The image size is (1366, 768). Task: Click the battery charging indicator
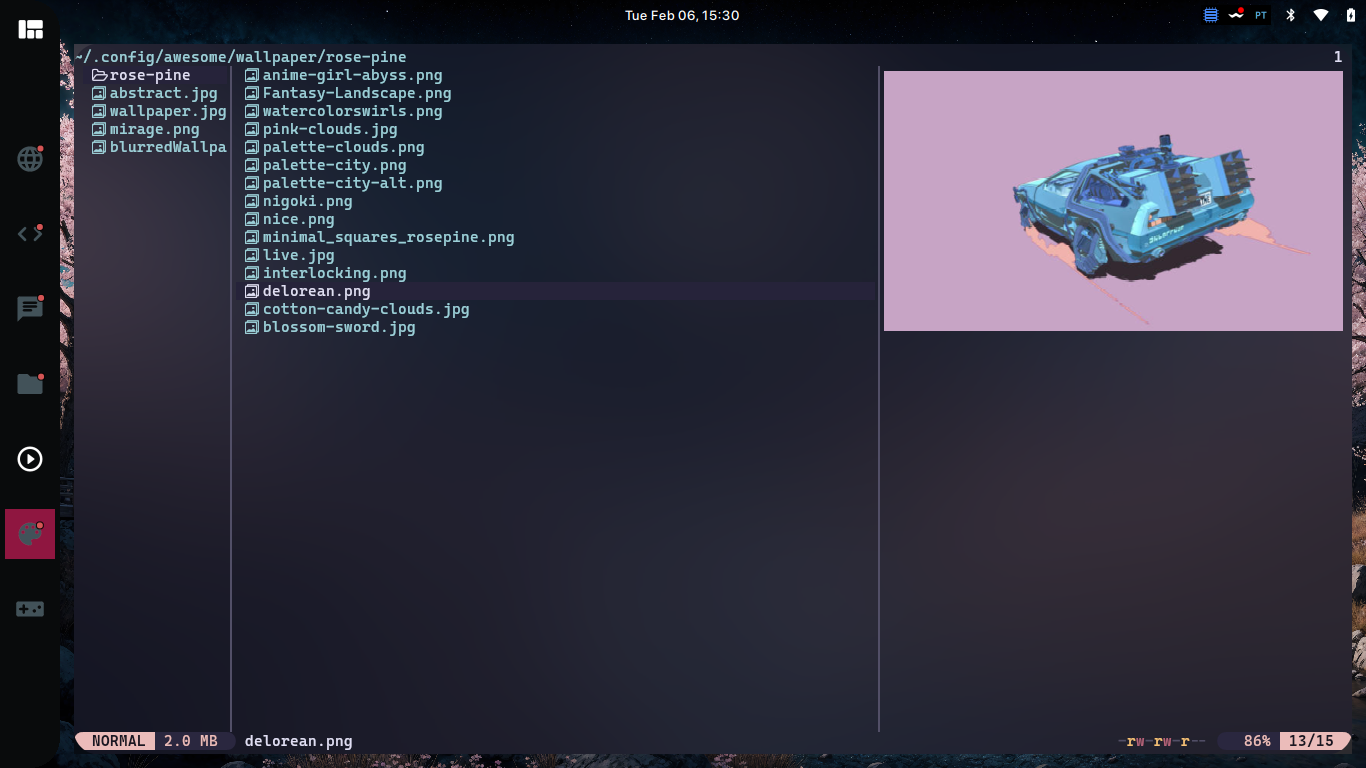click(1351, 15)
